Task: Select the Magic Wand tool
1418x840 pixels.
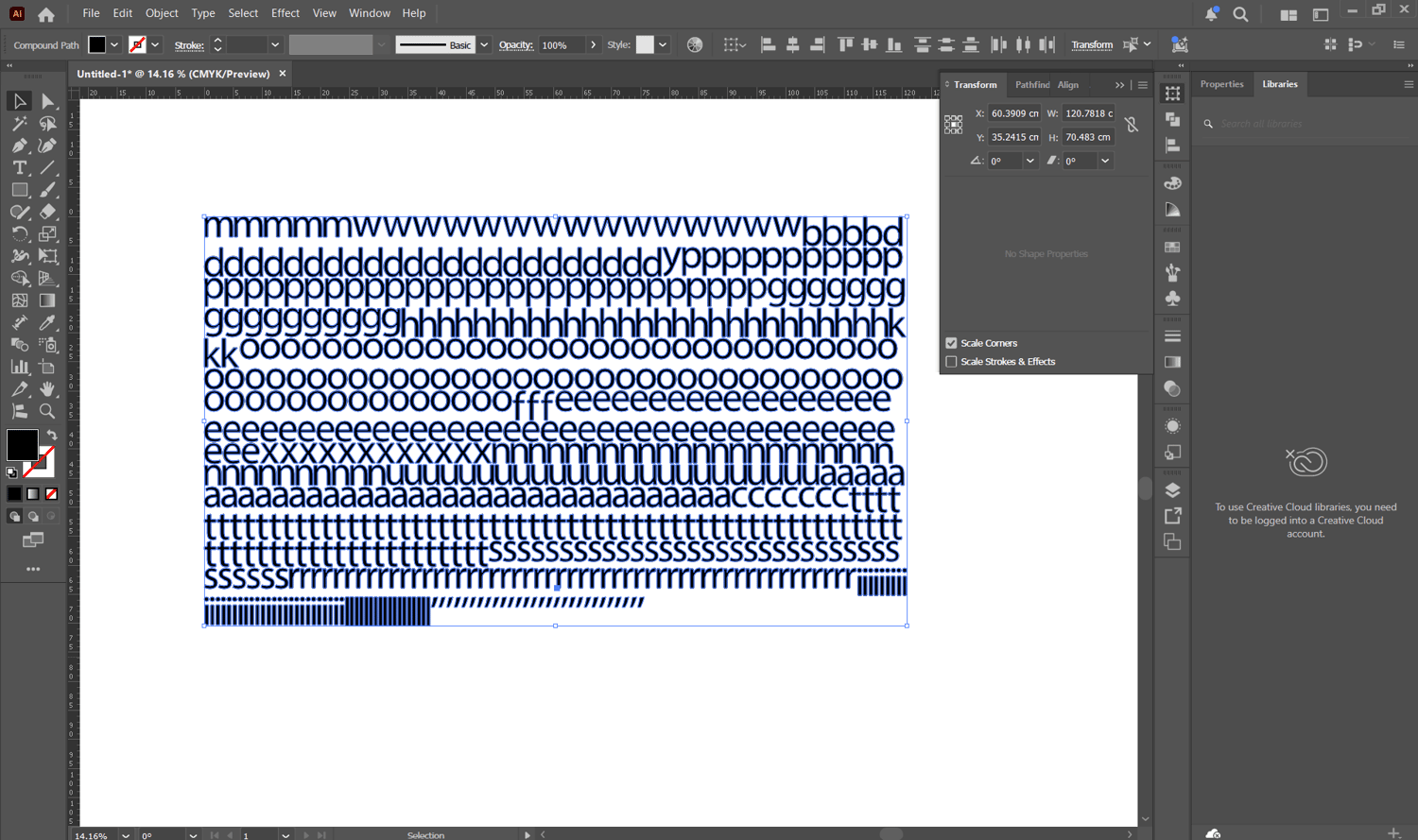Action: tap(20, 124)
